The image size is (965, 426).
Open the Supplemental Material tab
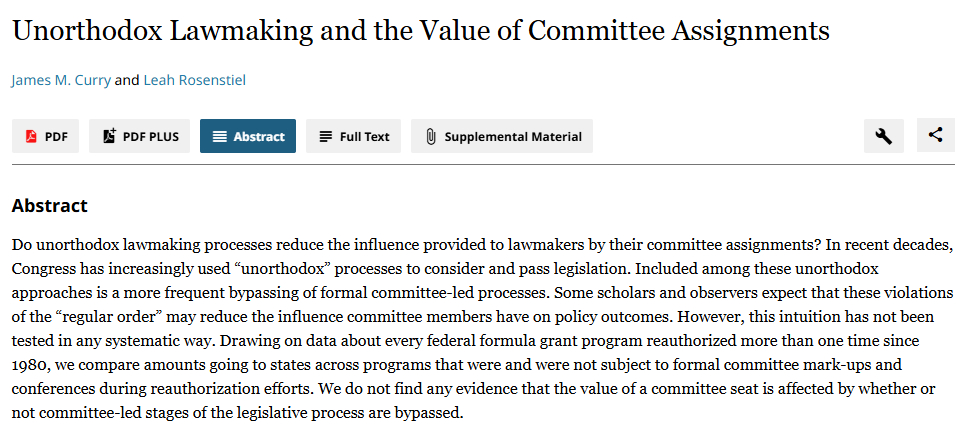[x=512, y=137]
